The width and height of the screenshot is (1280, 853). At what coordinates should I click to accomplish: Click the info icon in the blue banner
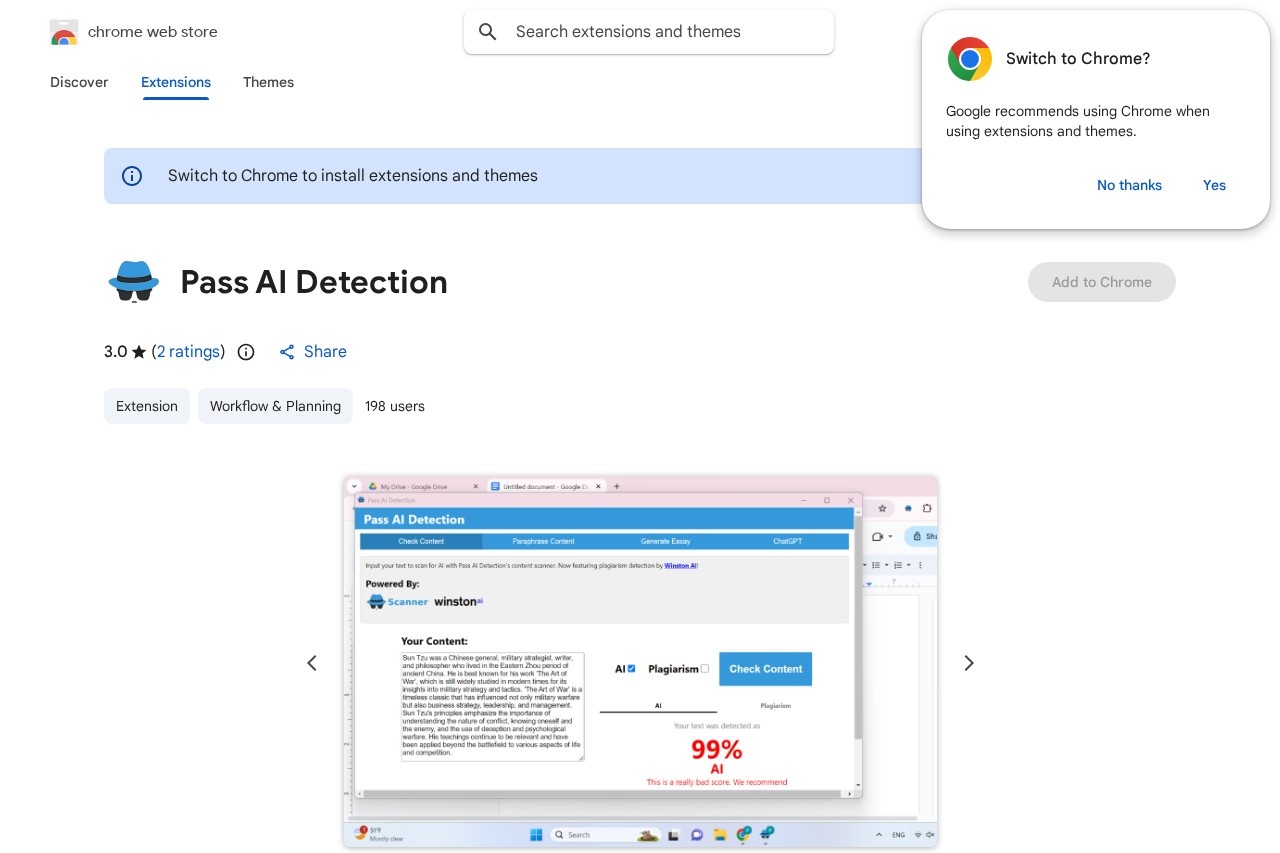132,176
